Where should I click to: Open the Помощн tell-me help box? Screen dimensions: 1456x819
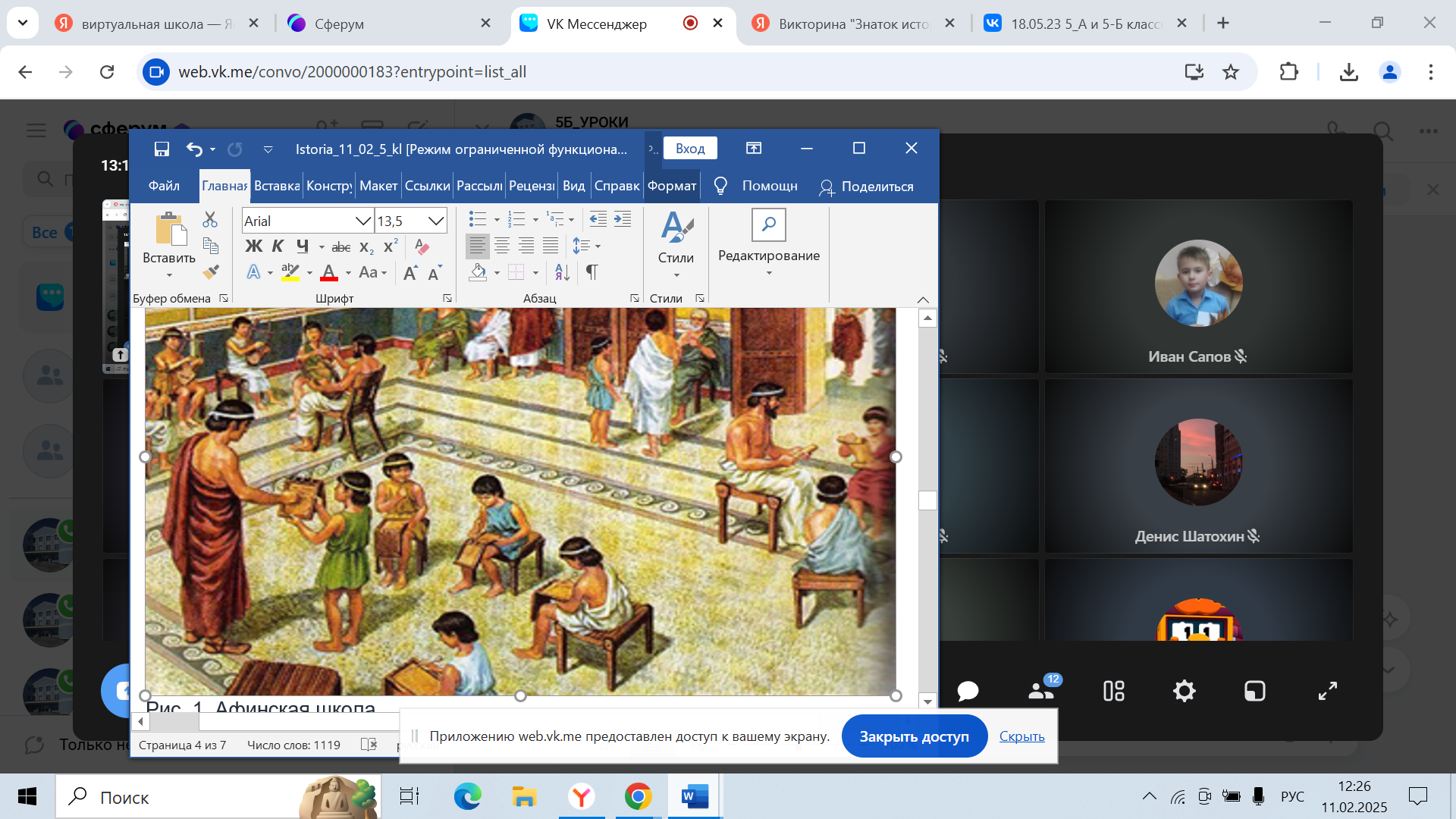755,186
